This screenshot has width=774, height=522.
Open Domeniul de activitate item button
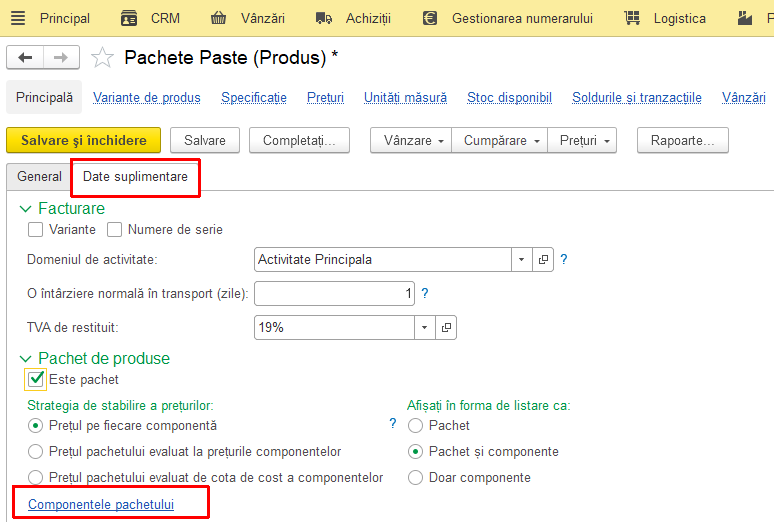(x=543, y=259)
